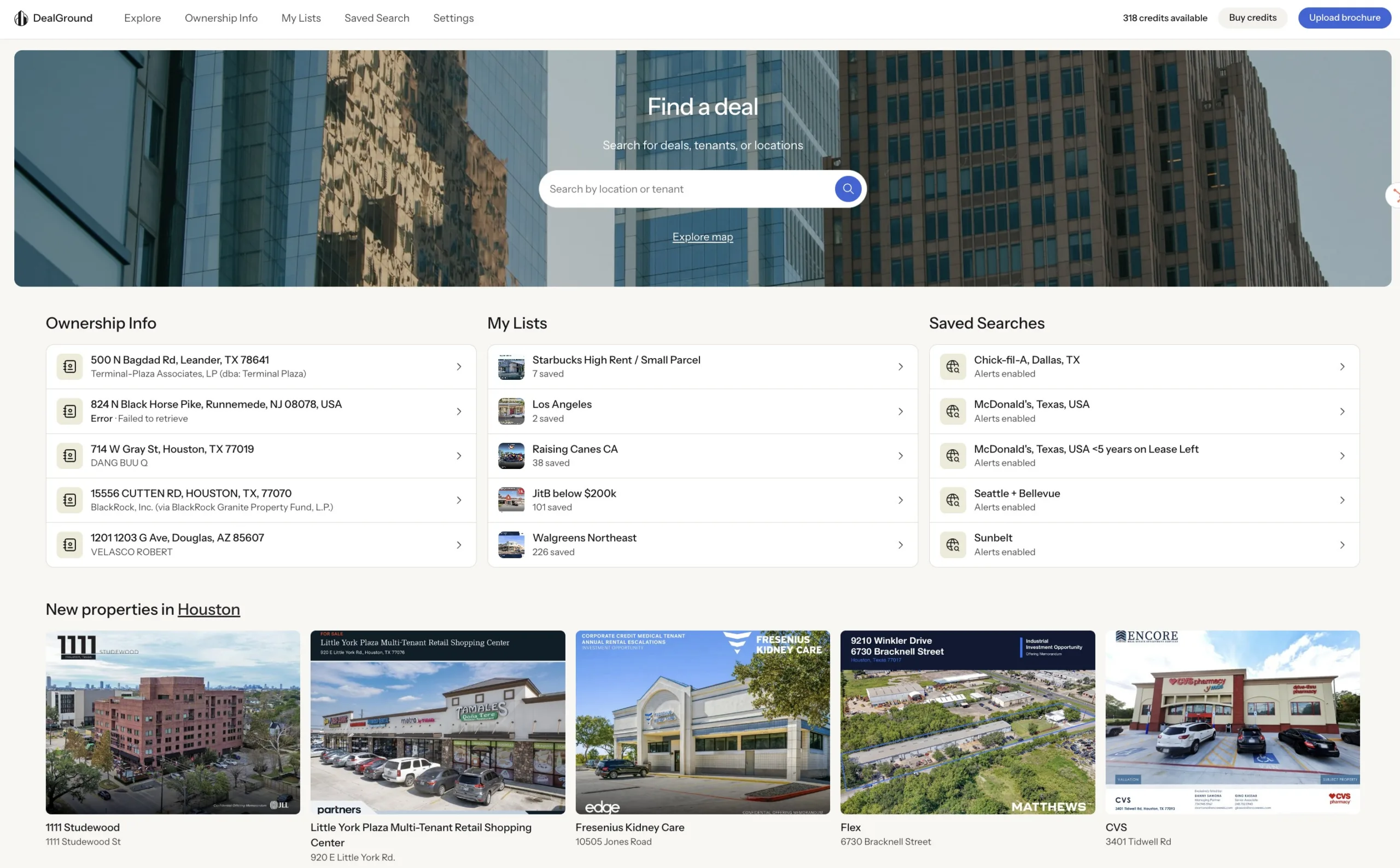
Task: Expand the Starbucks High Rent / Small Parcel list
Action: (900, 366)
